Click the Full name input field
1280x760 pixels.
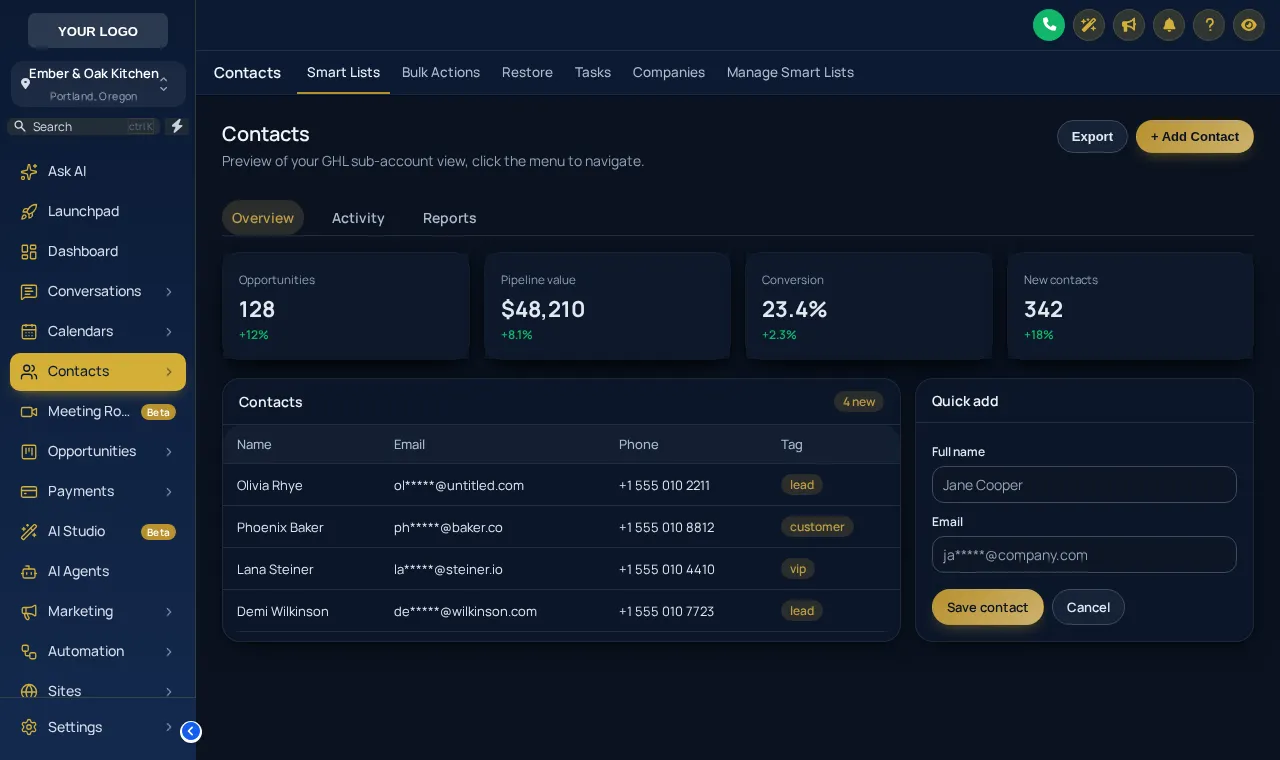(x=1084, y=485)
